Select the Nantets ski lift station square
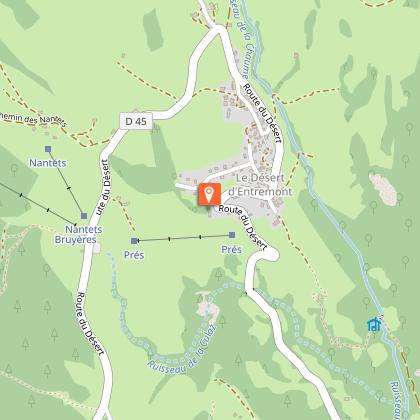 tap(48, 149)
